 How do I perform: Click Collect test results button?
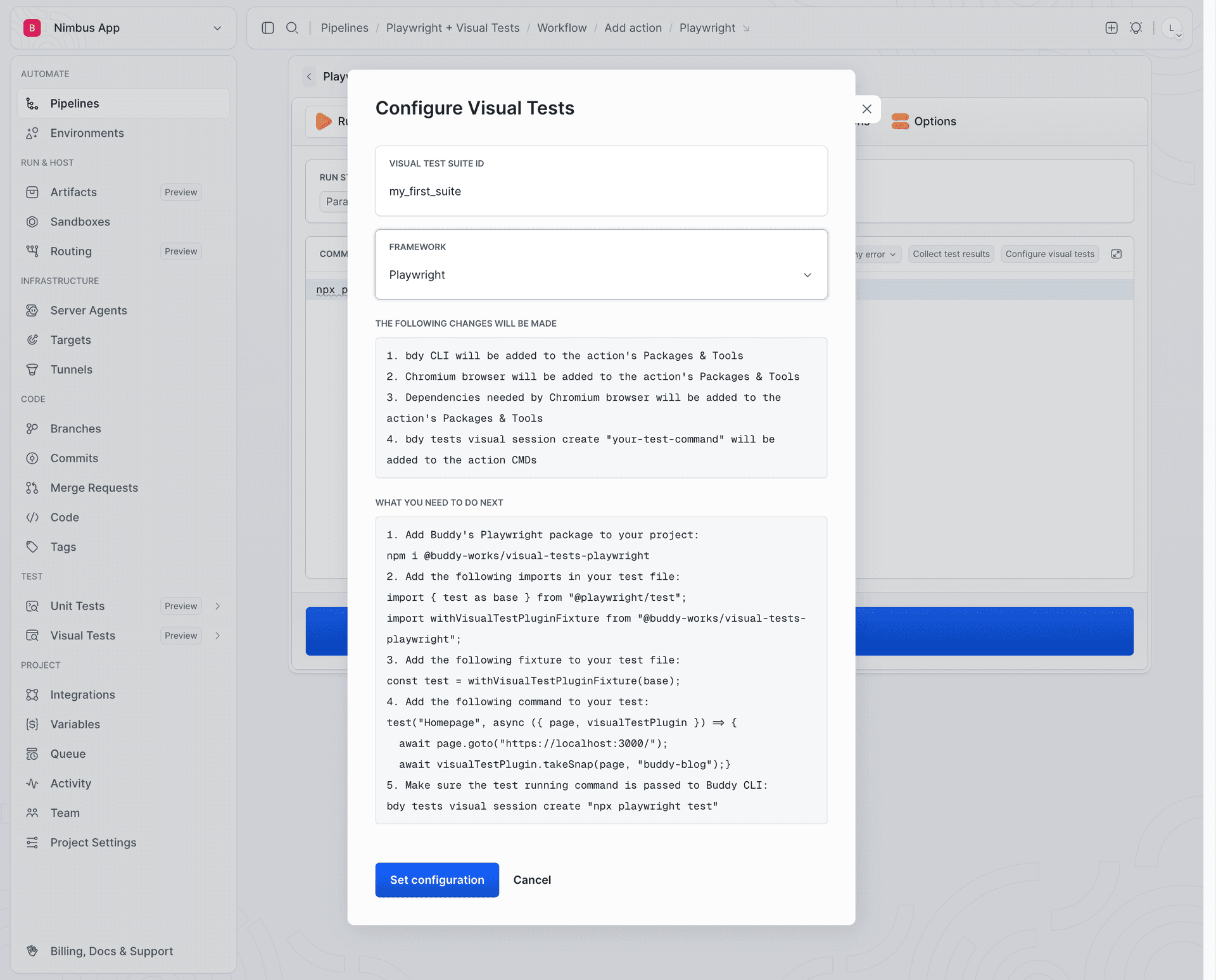click(x=951, y=254)
